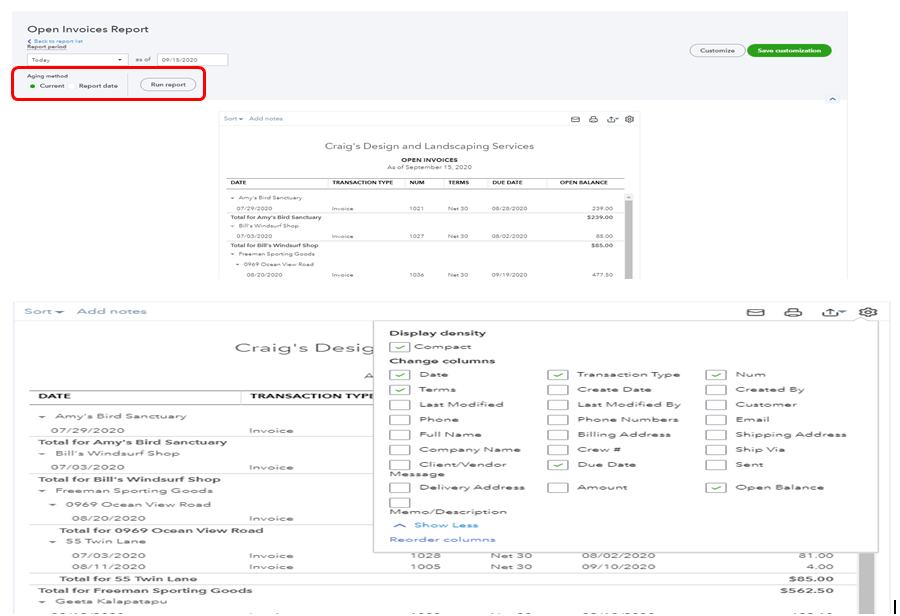
Task: Click the Save customization button
Action: (789, 51)
